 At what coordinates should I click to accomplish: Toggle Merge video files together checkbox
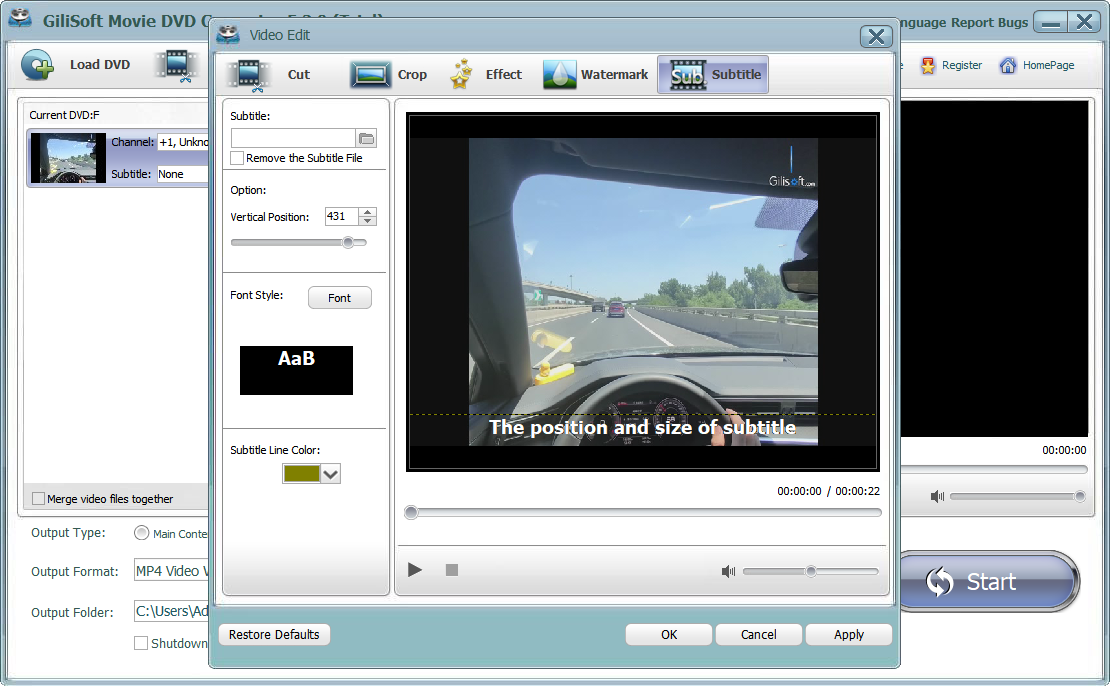pyautogui.click(x=38, y=498)
